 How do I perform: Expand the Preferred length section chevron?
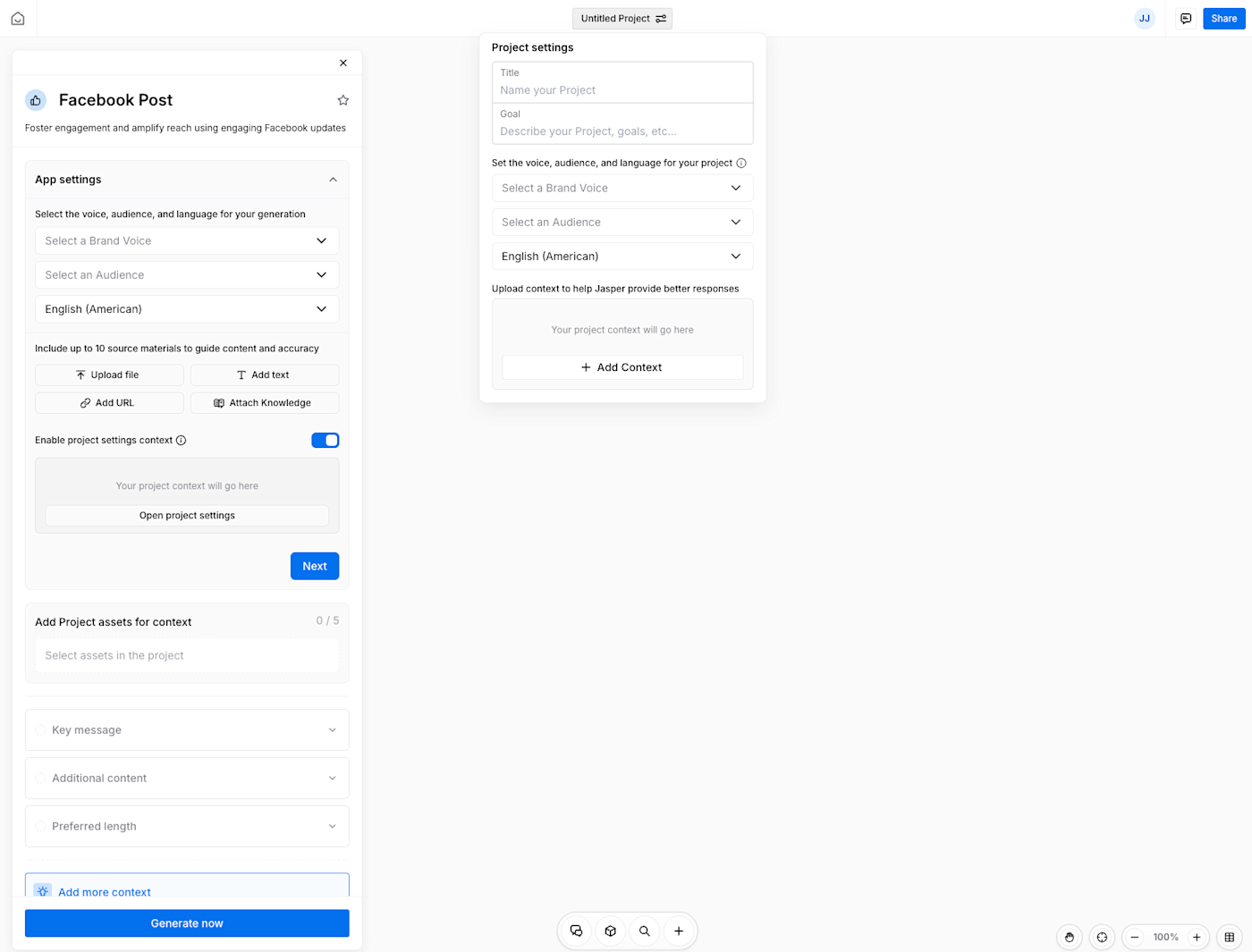pos(333,827)
